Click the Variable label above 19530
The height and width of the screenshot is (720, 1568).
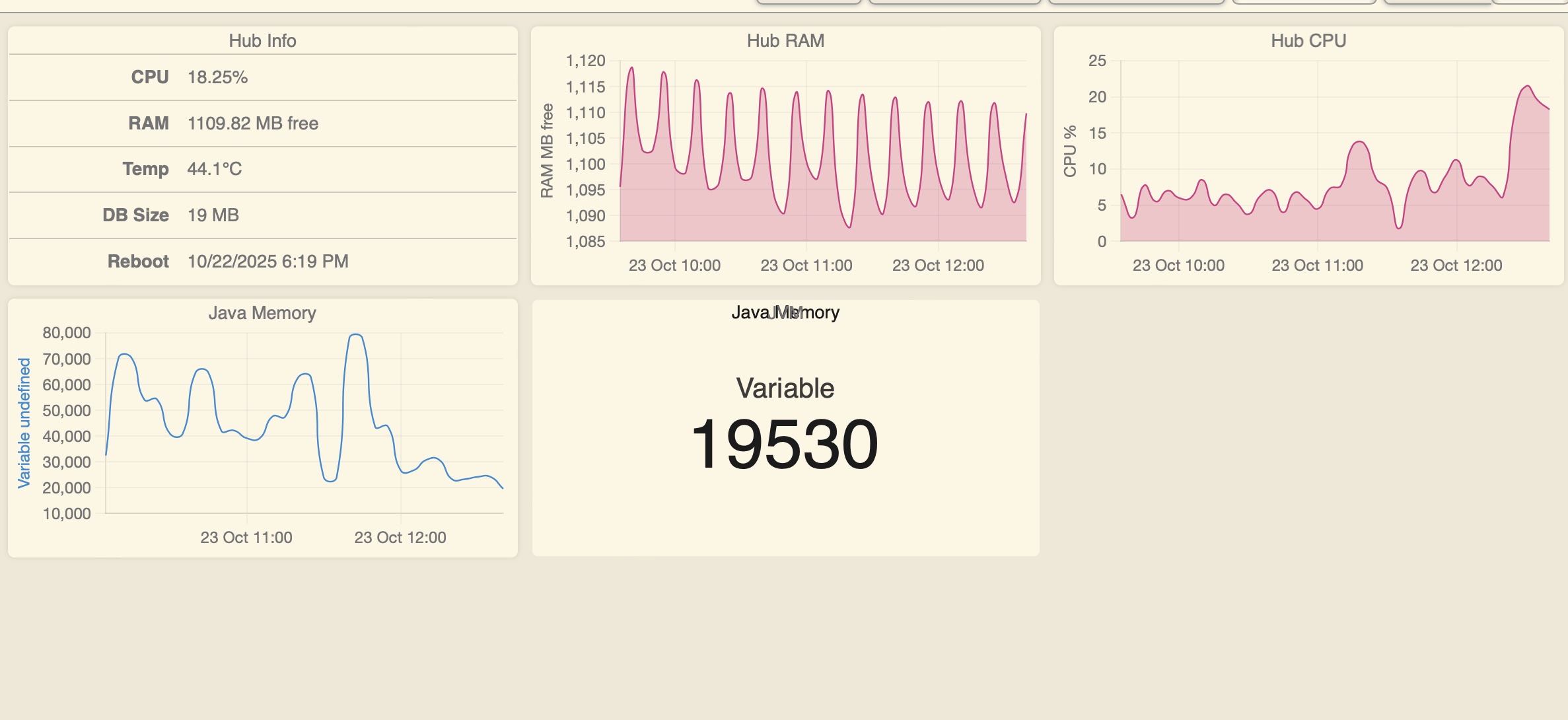click(x=785, y=388)
